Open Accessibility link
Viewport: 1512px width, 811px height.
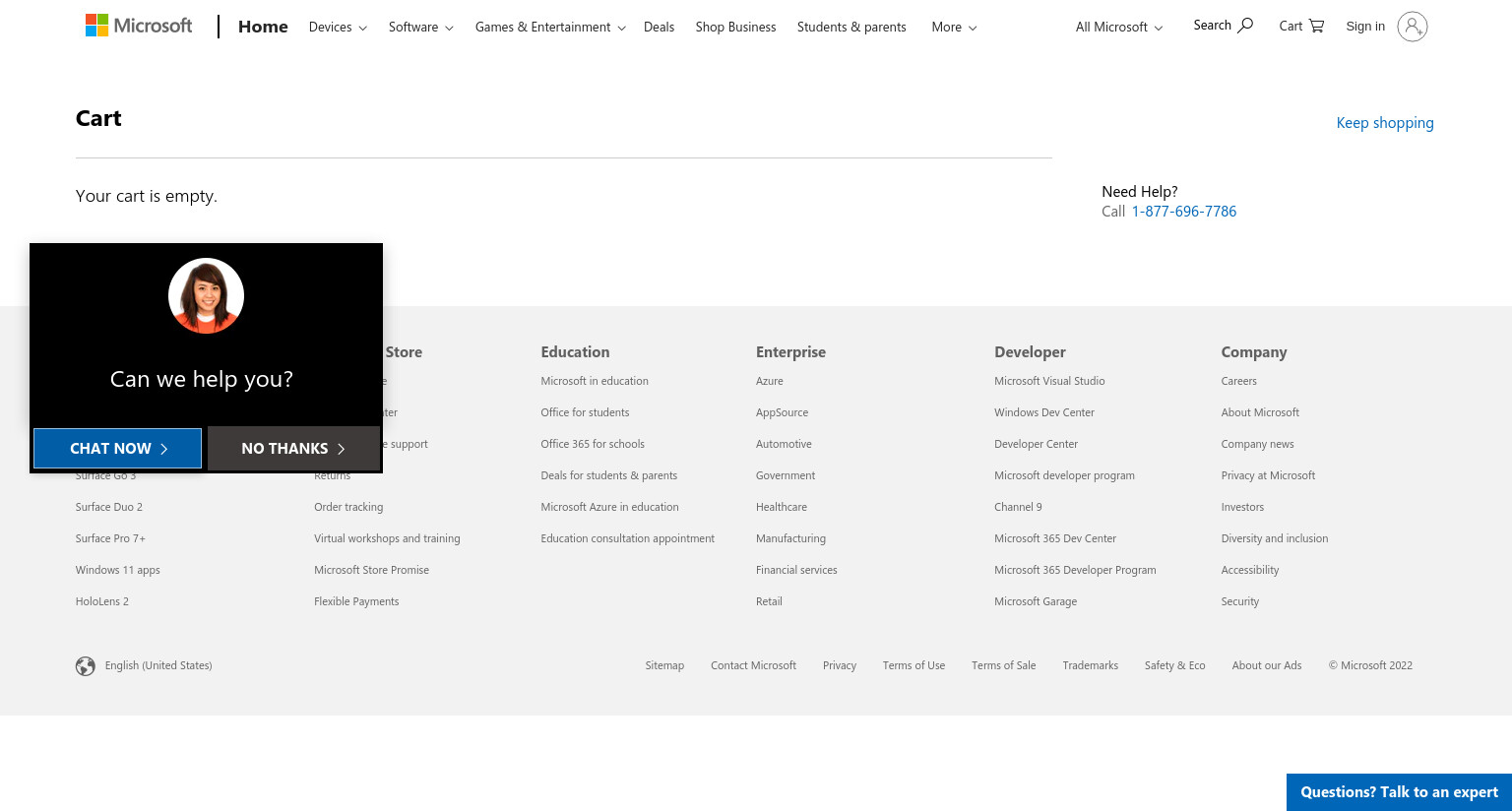click(x=1249, y=570)
